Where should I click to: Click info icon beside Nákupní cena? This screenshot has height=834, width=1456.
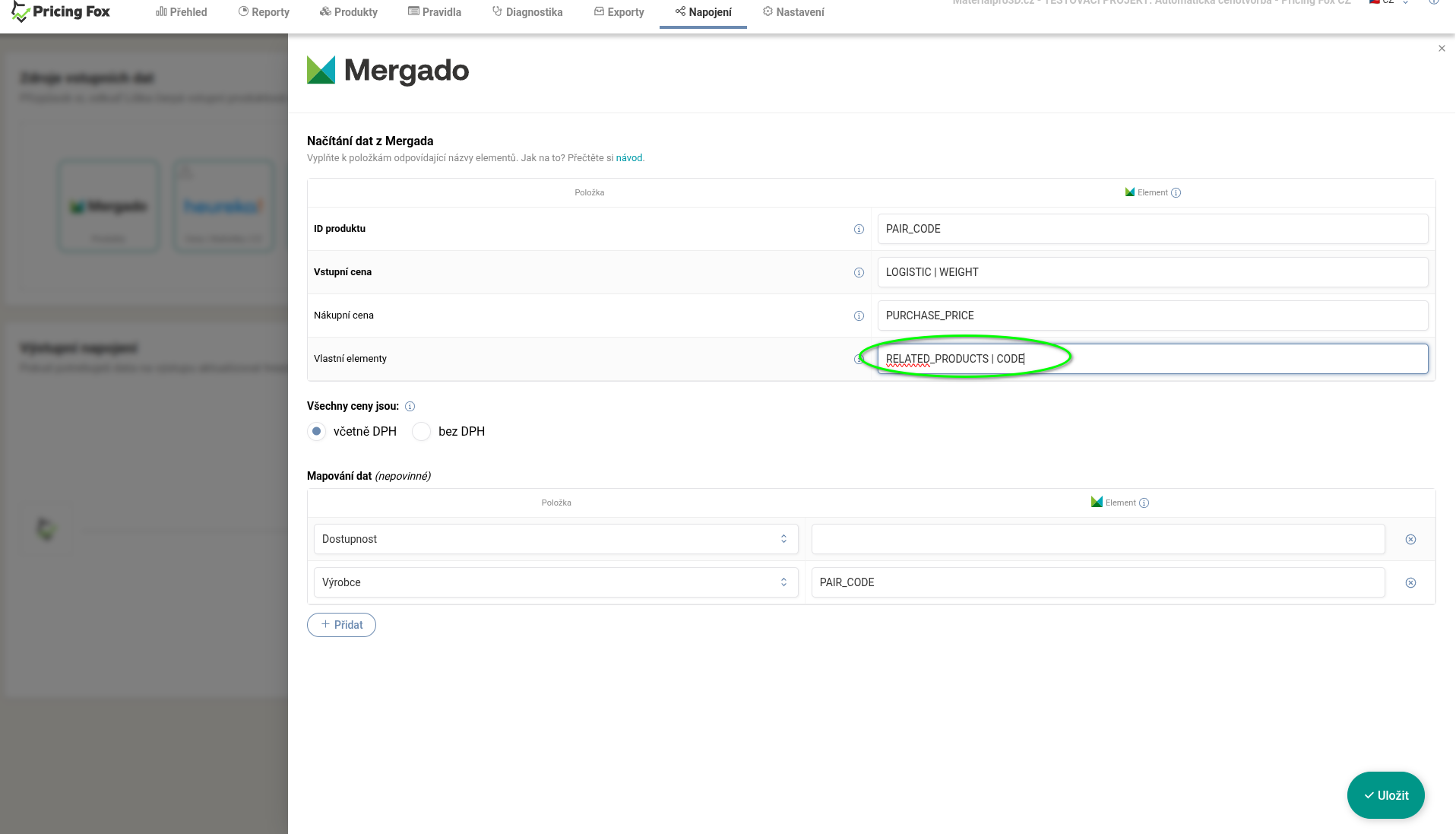point(859,316)
